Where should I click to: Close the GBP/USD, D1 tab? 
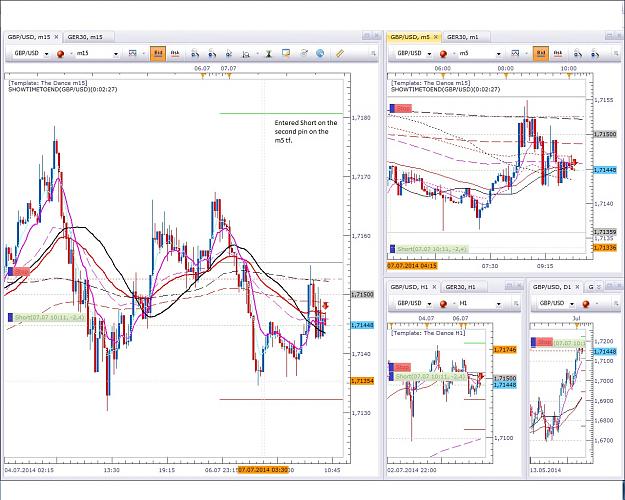pyautogui.click(x=577, y=287)
